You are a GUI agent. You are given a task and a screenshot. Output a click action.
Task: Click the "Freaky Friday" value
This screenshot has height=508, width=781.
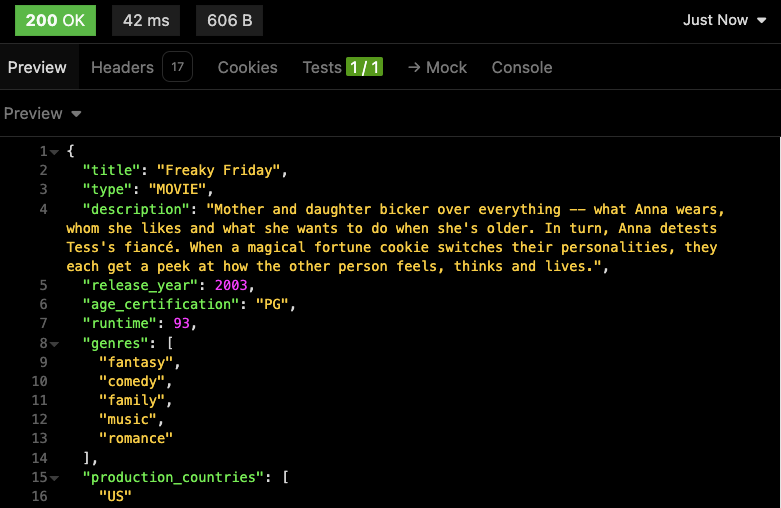point(219,170)
